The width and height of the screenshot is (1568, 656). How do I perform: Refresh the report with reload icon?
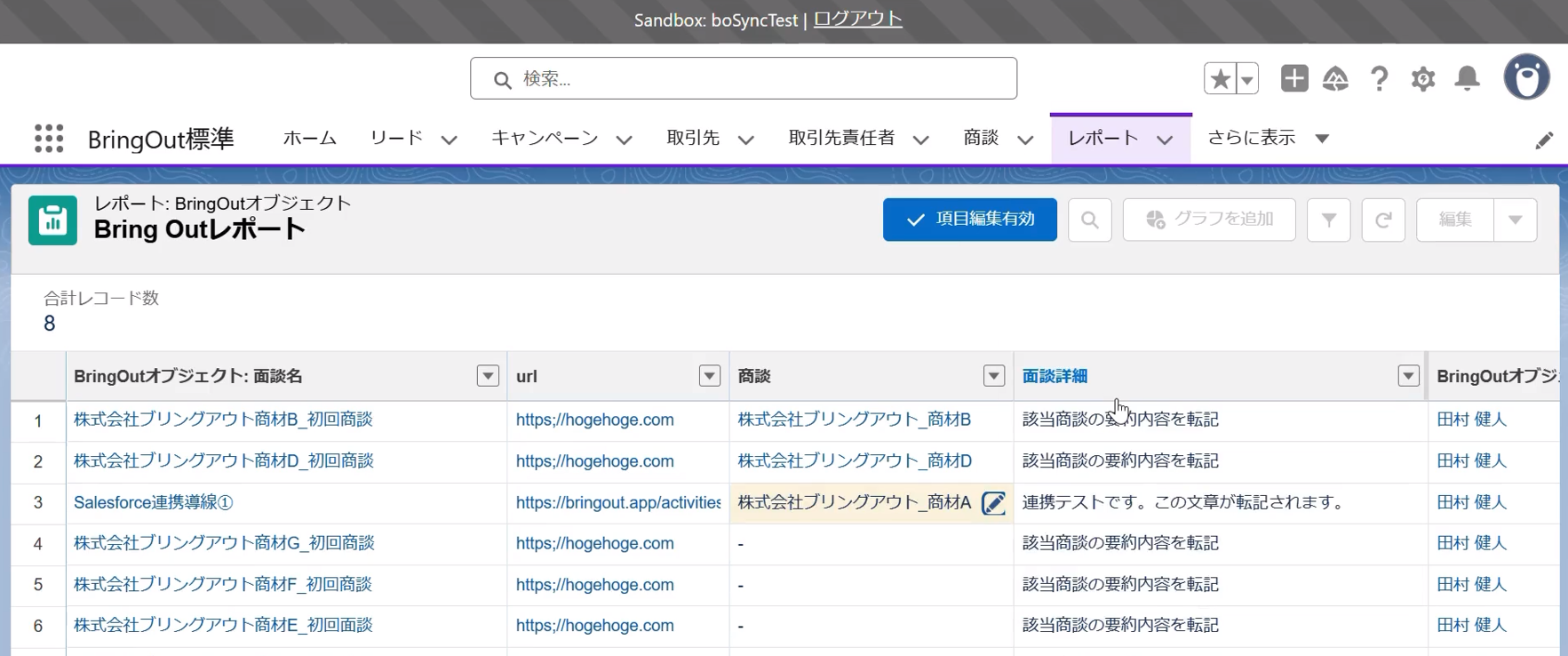[1383, 220]
